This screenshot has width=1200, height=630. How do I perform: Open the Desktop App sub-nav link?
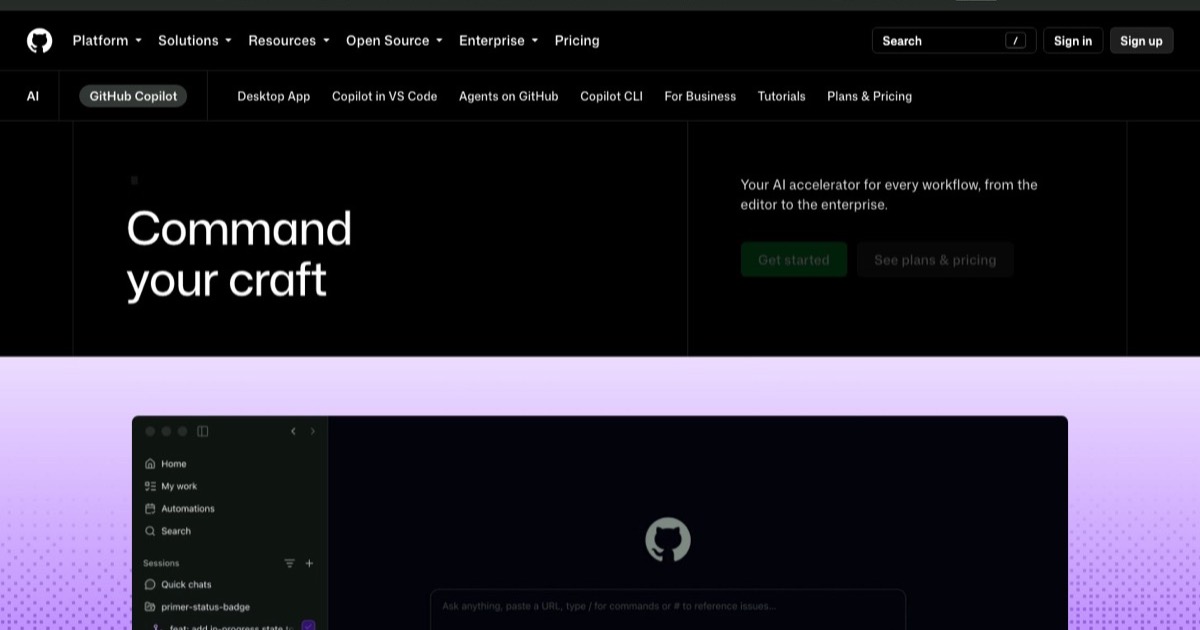274,96
